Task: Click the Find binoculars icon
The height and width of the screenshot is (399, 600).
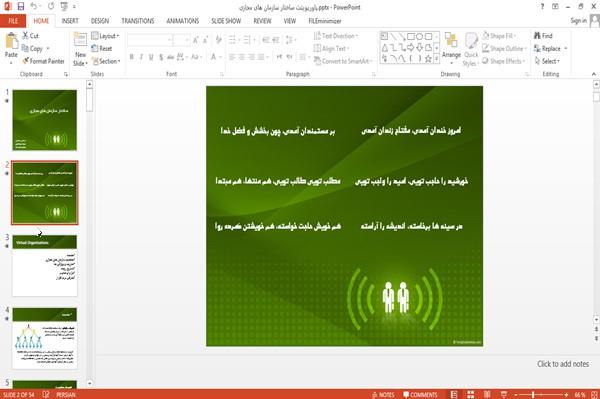Action: pyautogui.click(x=537, y=36)
